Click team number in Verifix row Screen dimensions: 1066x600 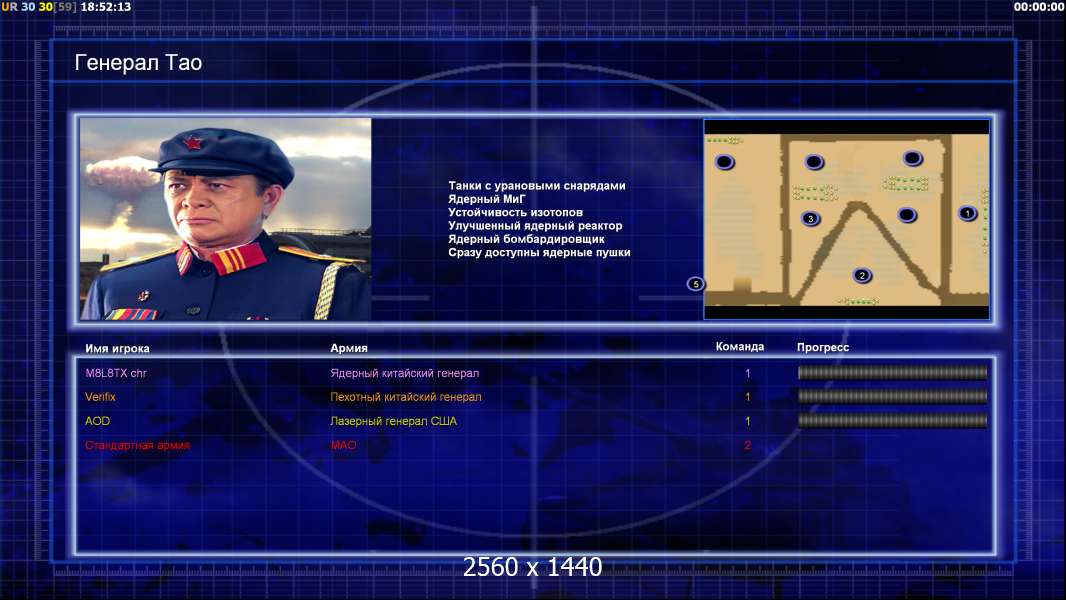click(747, 397)
